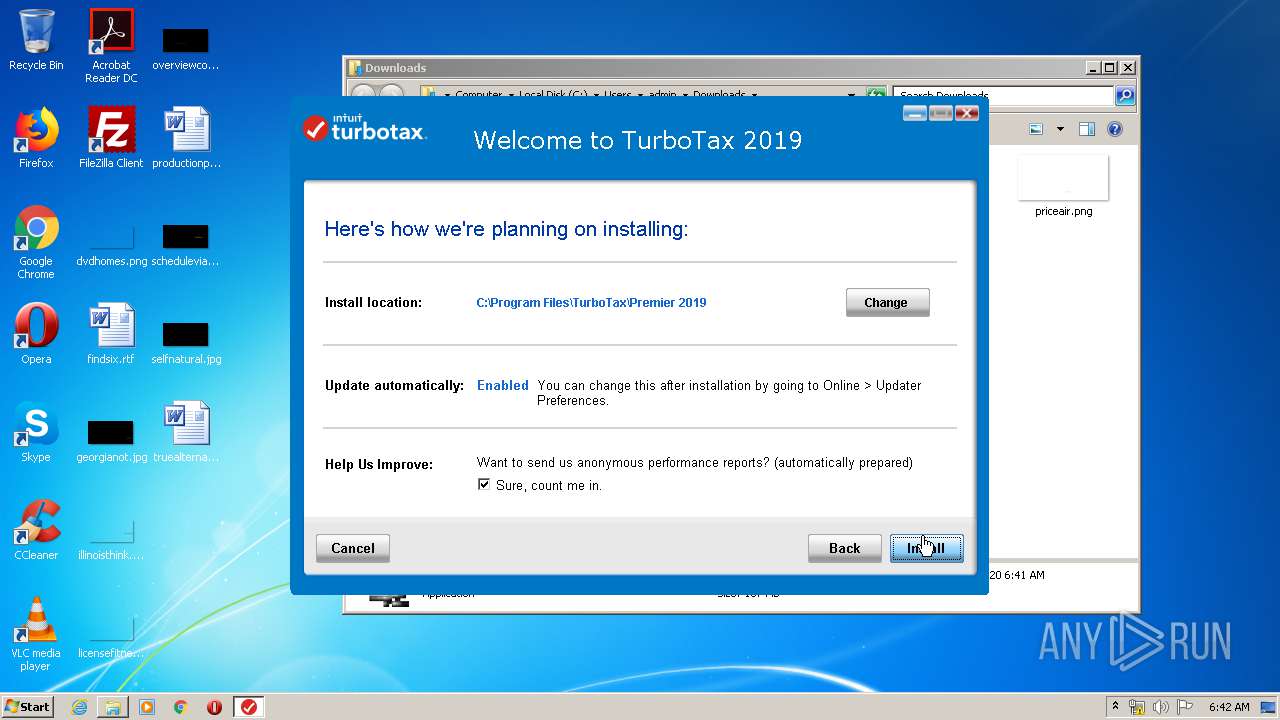Open view options dropdown in Downloads window
1280x720 pixels.
pyautogui.click(x=1060, y=129)
